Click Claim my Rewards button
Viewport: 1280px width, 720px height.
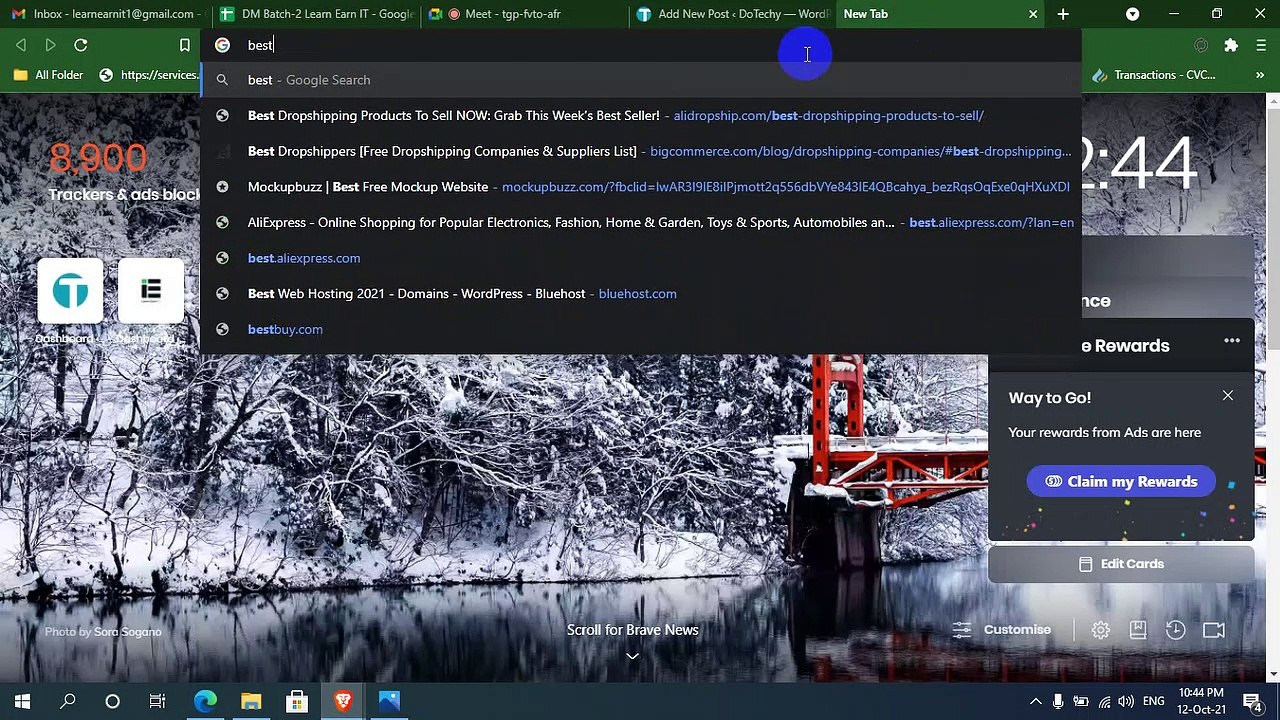coord(1121,481)
